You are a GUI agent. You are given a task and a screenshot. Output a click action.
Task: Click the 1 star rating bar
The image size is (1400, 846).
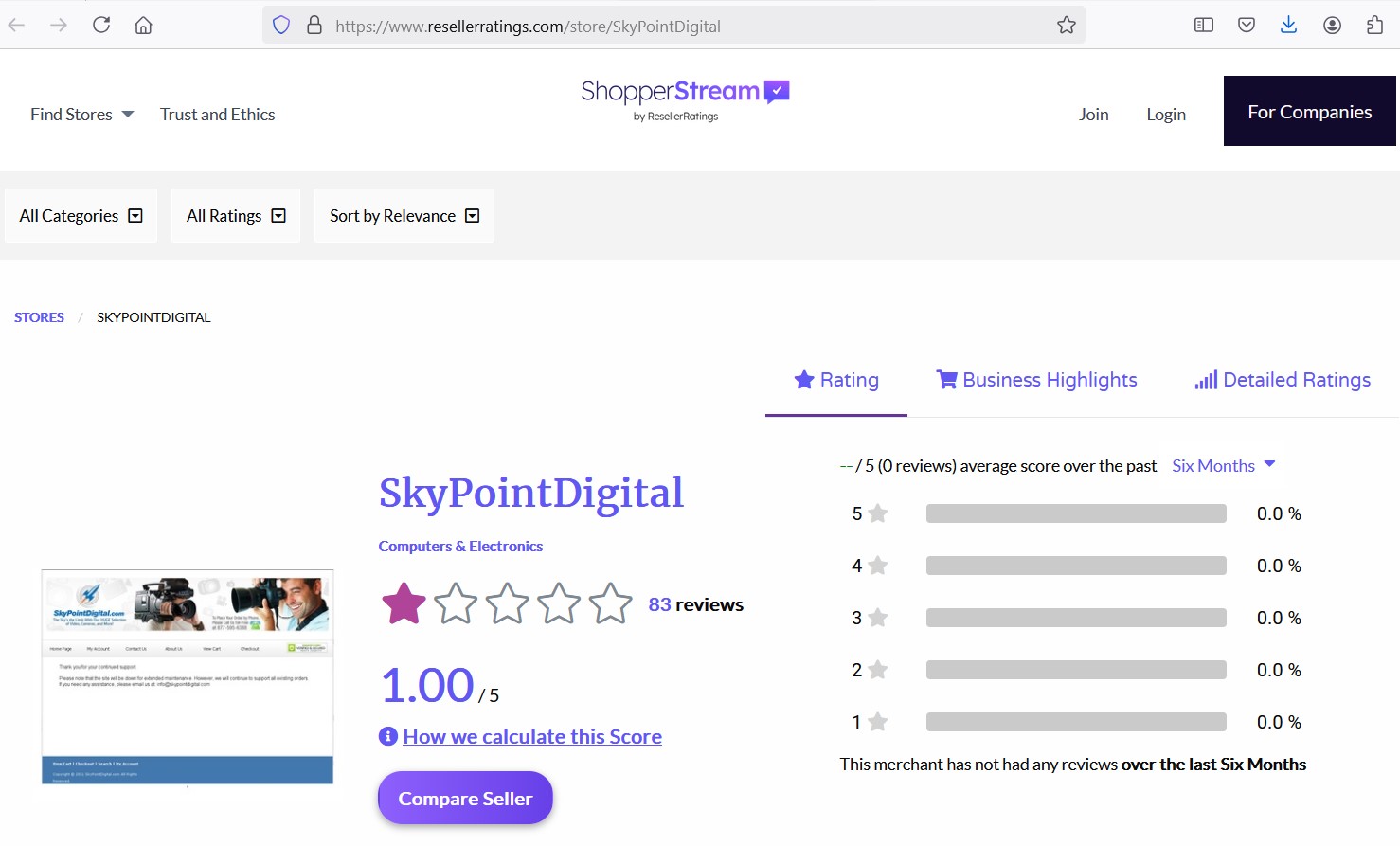point(1076,722)
